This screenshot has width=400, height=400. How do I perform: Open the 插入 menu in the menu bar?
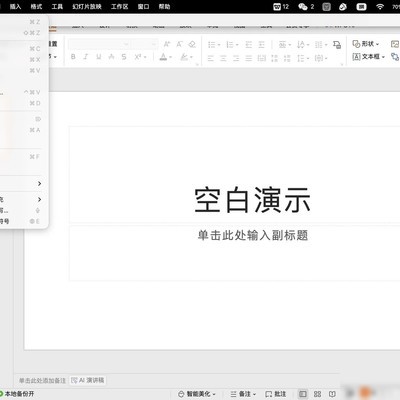click(15, 6)
